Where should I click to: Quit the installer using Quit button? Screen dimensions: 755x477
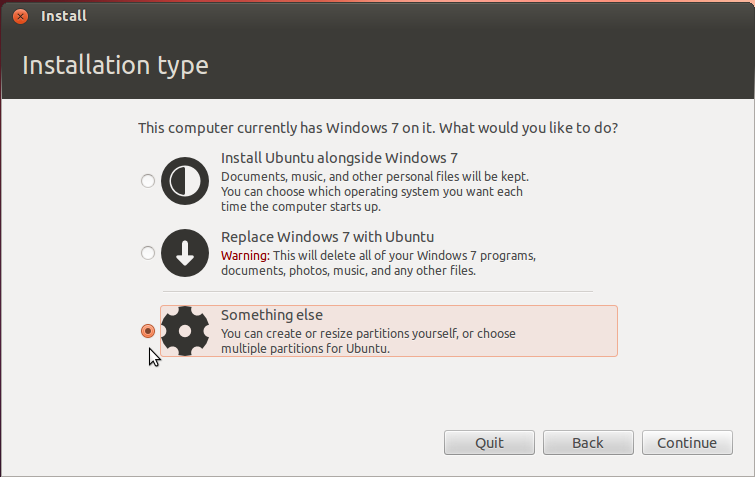489,442
